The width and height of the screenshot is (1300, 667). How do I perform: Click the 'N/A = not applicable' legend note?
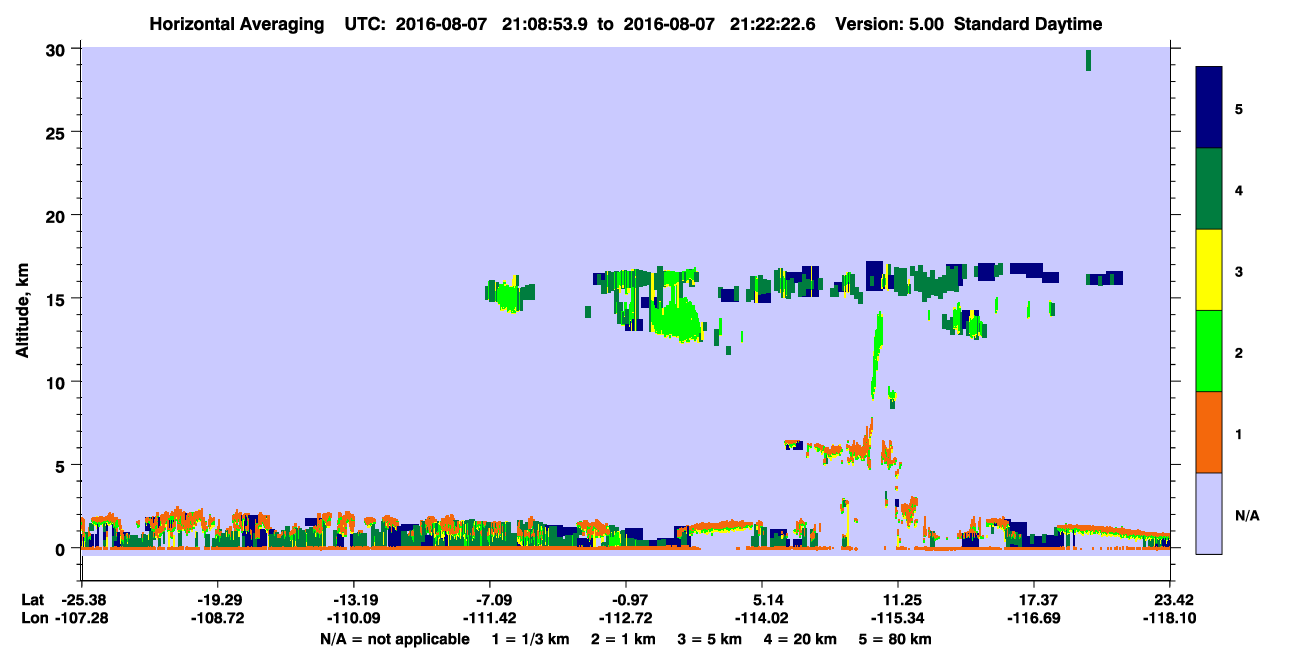coord(394,639)
